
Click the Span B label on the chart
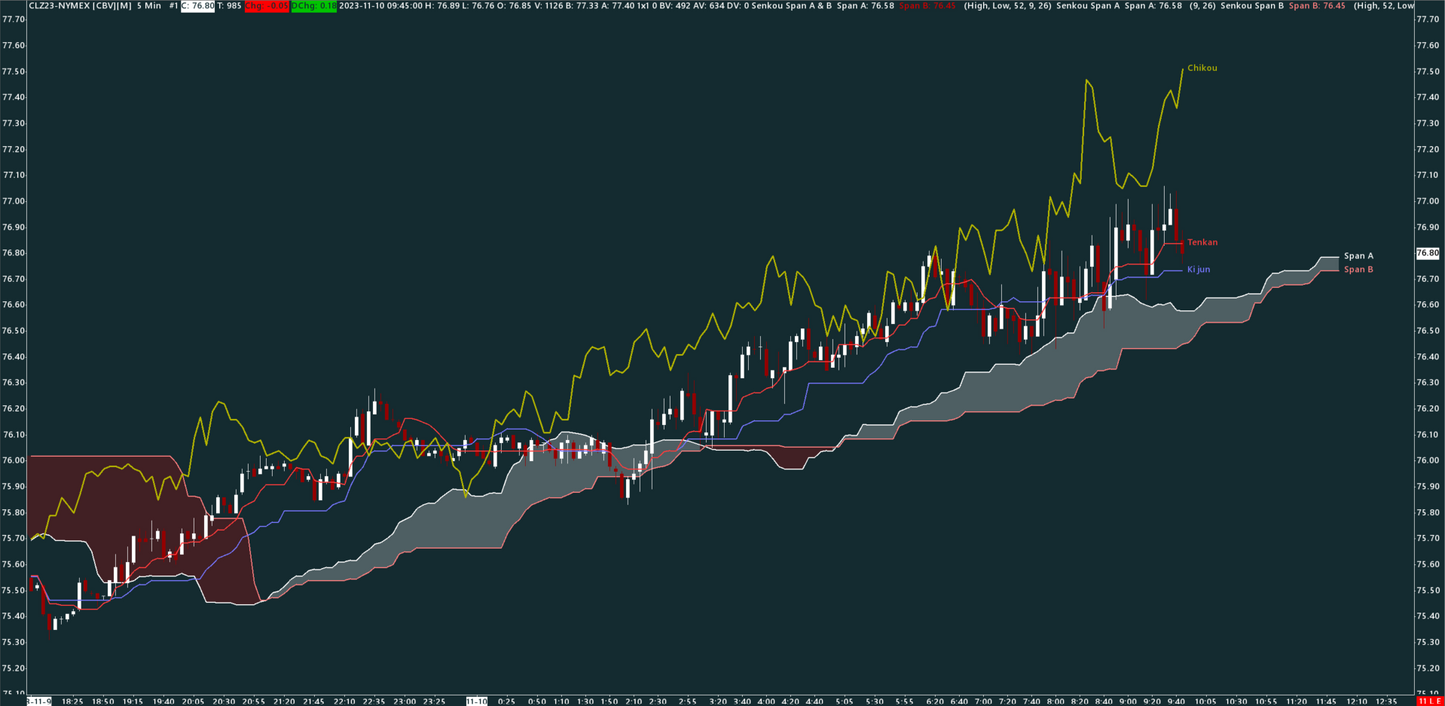(x=1360, y=270)
